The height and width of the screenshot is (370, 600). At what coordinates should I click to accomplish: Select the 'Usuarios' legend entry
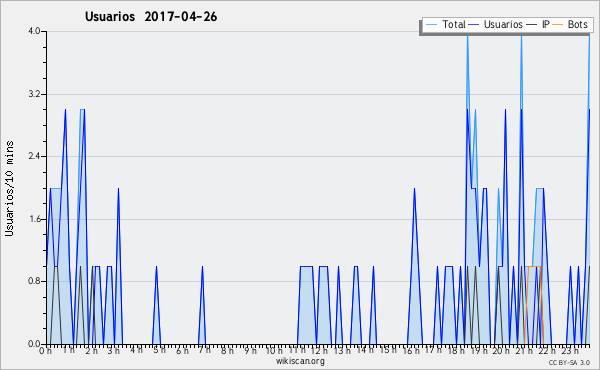point(503,25)
